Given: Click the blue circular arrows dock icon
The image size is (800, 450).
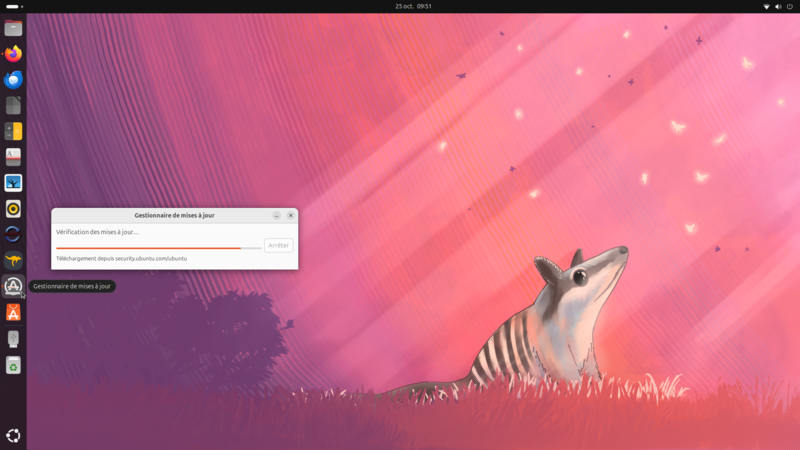Looking at the screenshot, I should [13, 234].
